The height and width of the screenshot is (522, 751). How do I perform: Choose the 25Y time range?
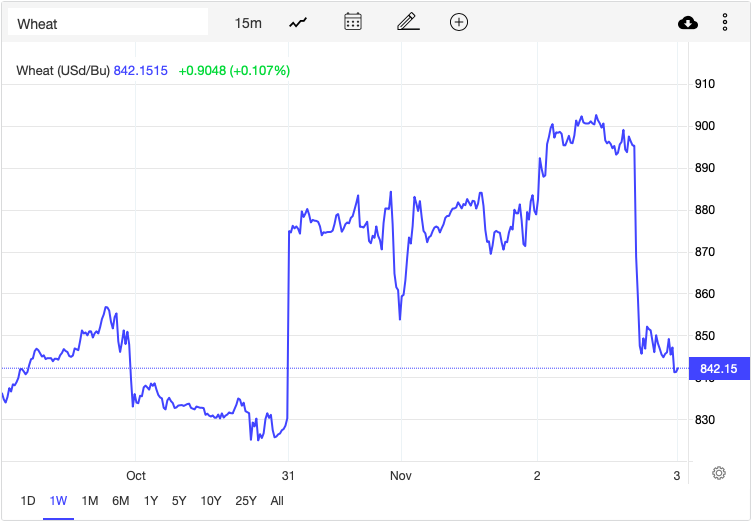246,501
